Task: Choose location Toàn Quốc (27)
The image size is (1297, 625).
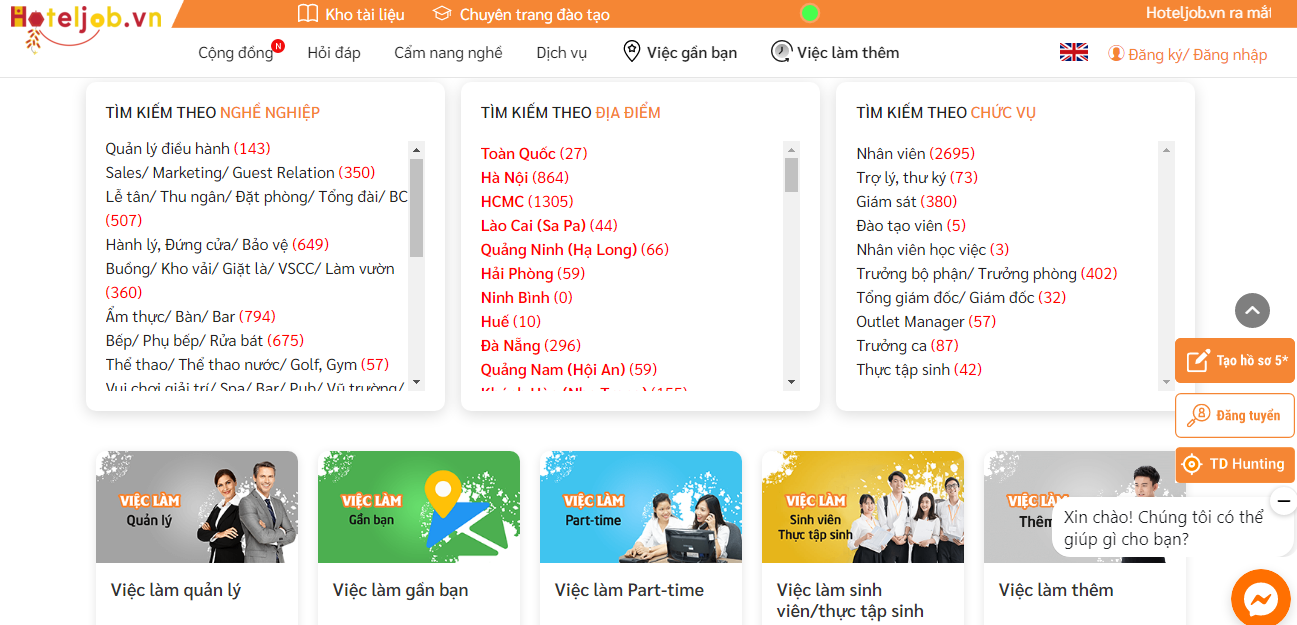Action: point(534,153)
